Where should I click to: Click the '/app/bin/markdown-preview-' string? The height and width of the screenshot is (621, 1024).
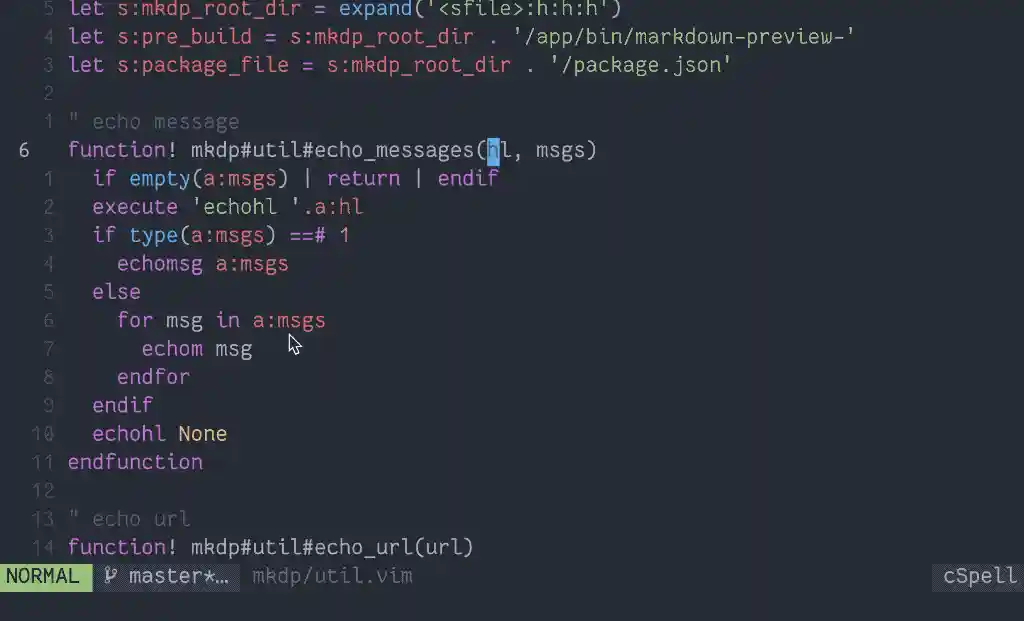(x=683, y=37)
